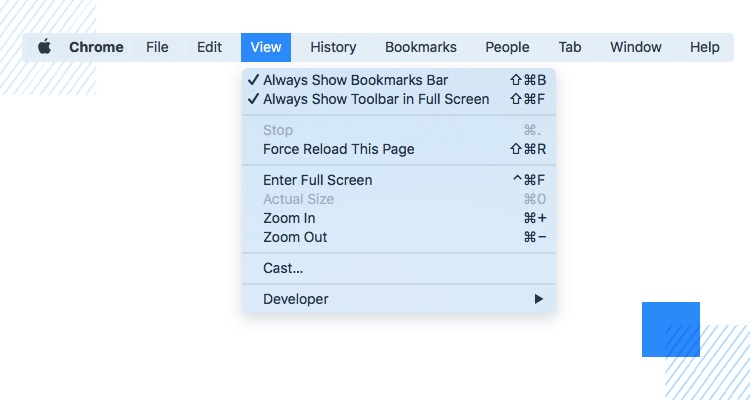Select the Cast... option

[399, 268]
